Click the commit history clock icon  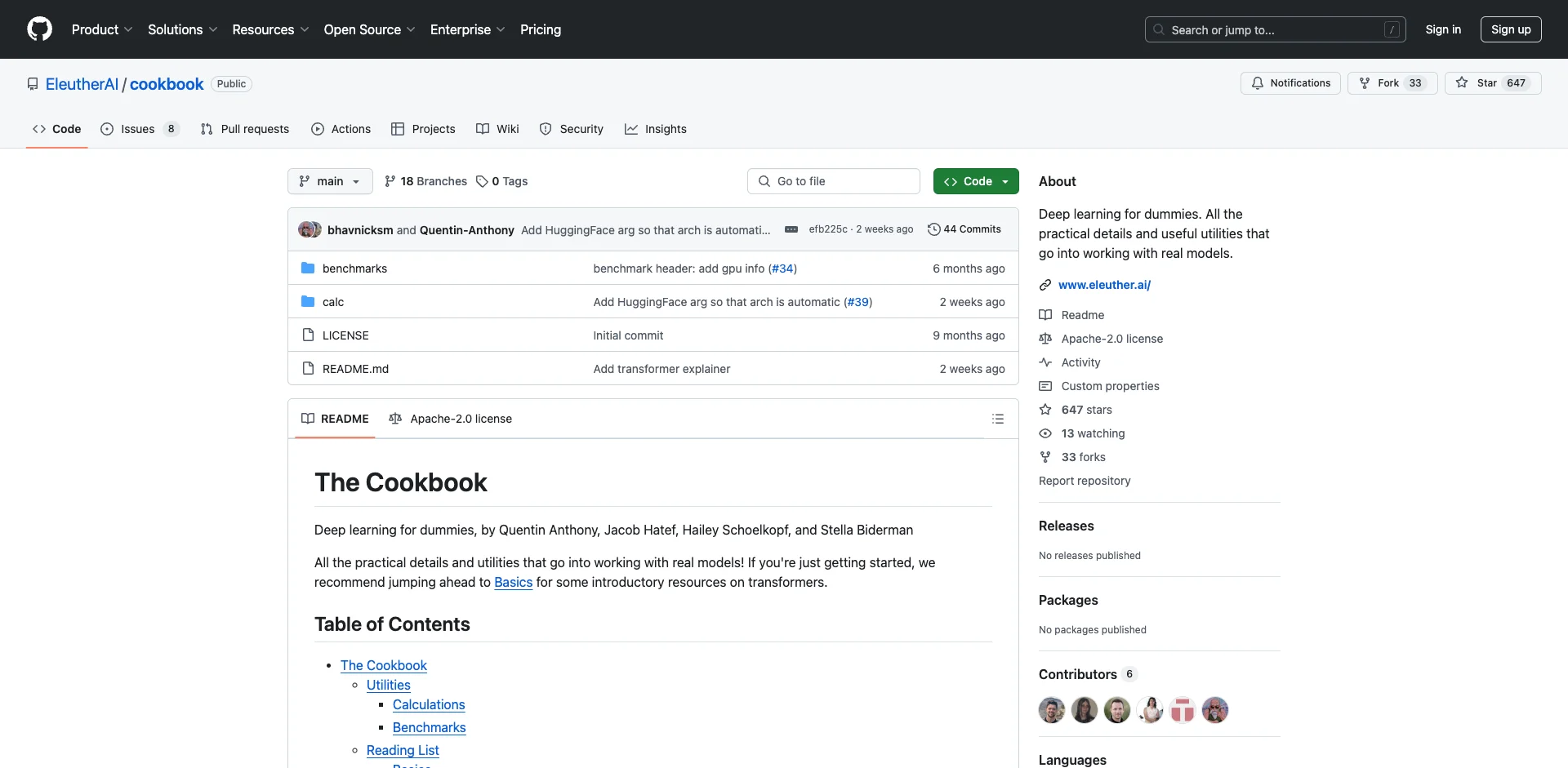click(x=933, y=229)
